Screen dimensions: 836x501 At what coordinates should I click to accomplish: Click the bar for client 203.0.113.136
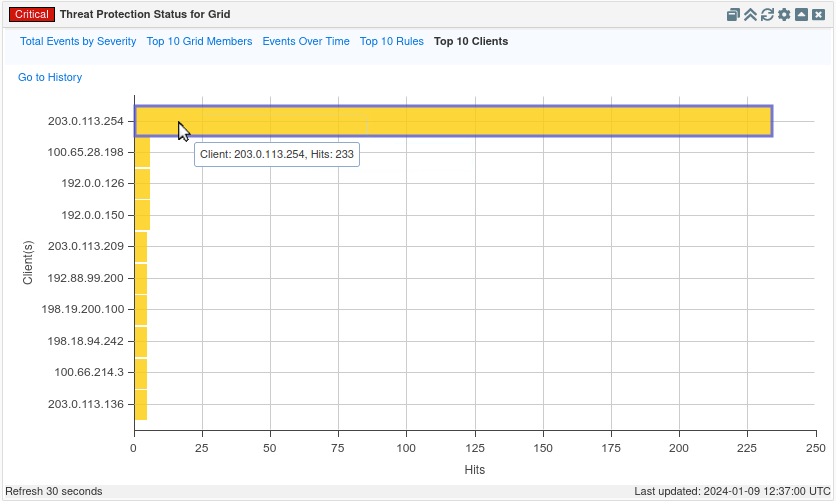141,404
